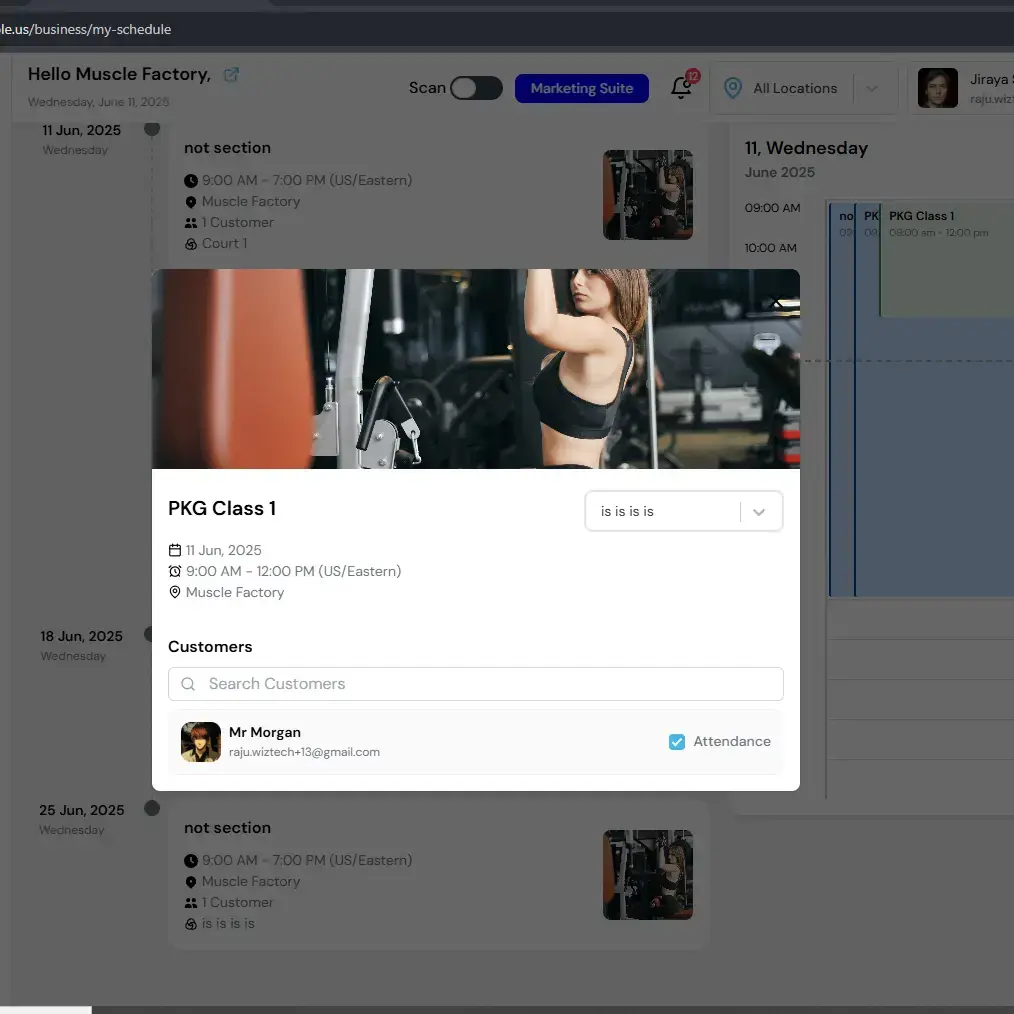This screenshot has width=1014, height=1014.
Task: Open the Marketing Suite
Action: [x=581, y=88]
